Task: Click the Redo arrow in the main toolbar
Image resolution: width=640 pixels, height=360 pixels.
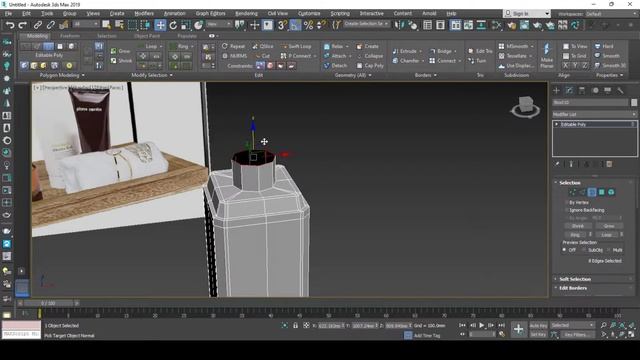Action: (x=23, y=25)
